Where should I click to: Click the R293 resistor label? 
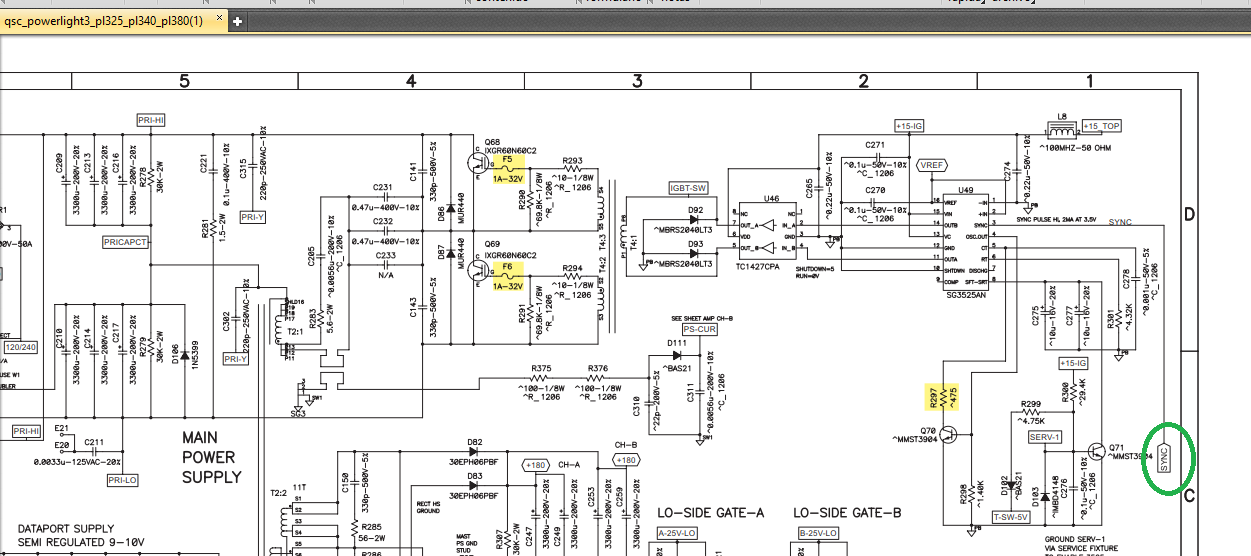(572, 160)
